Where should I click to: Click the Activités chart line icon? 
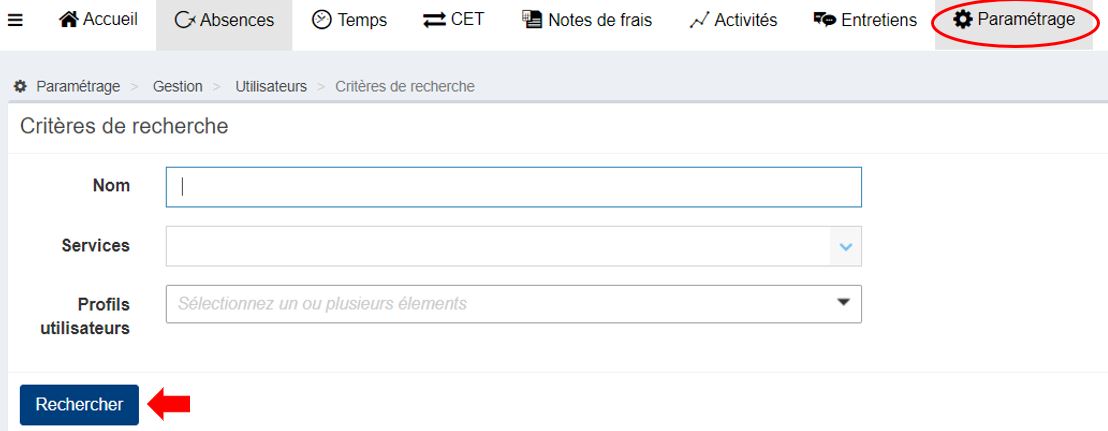(x=700, y=20)
